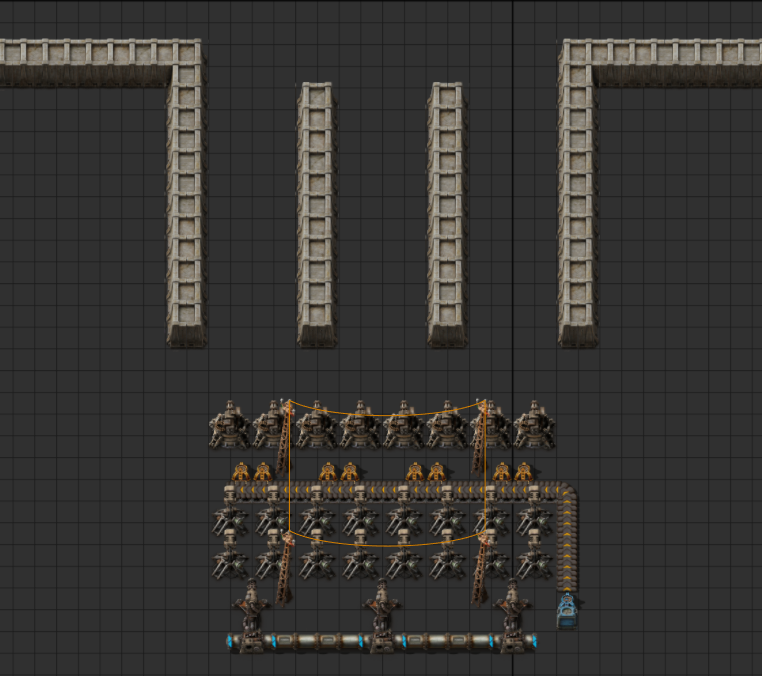Select the blue fast inserter below the belt
The height and width of the screenshot is (676, 762).
point(567,610)
